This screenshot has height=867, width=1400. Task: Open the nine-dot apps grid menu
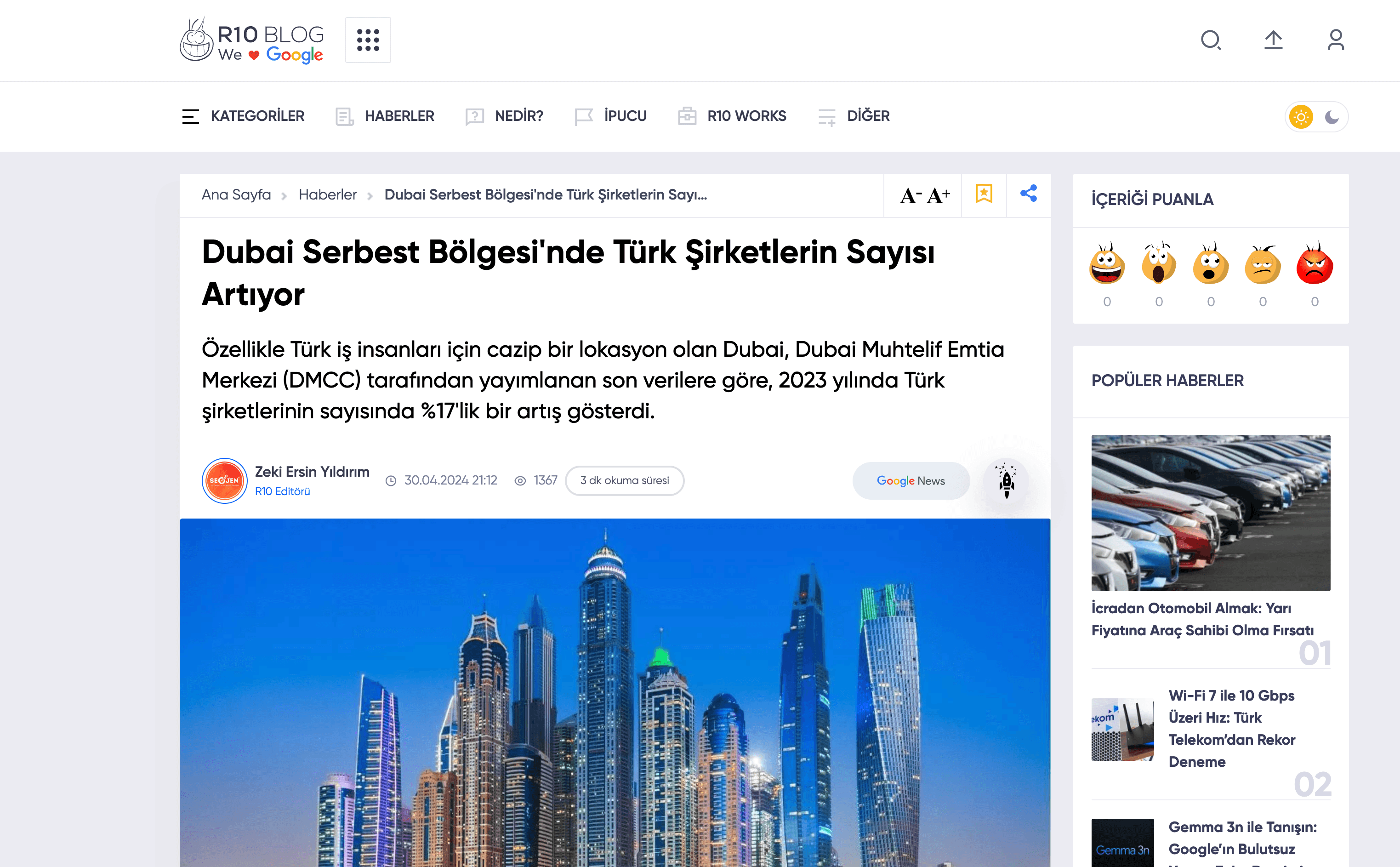point(368,40)
